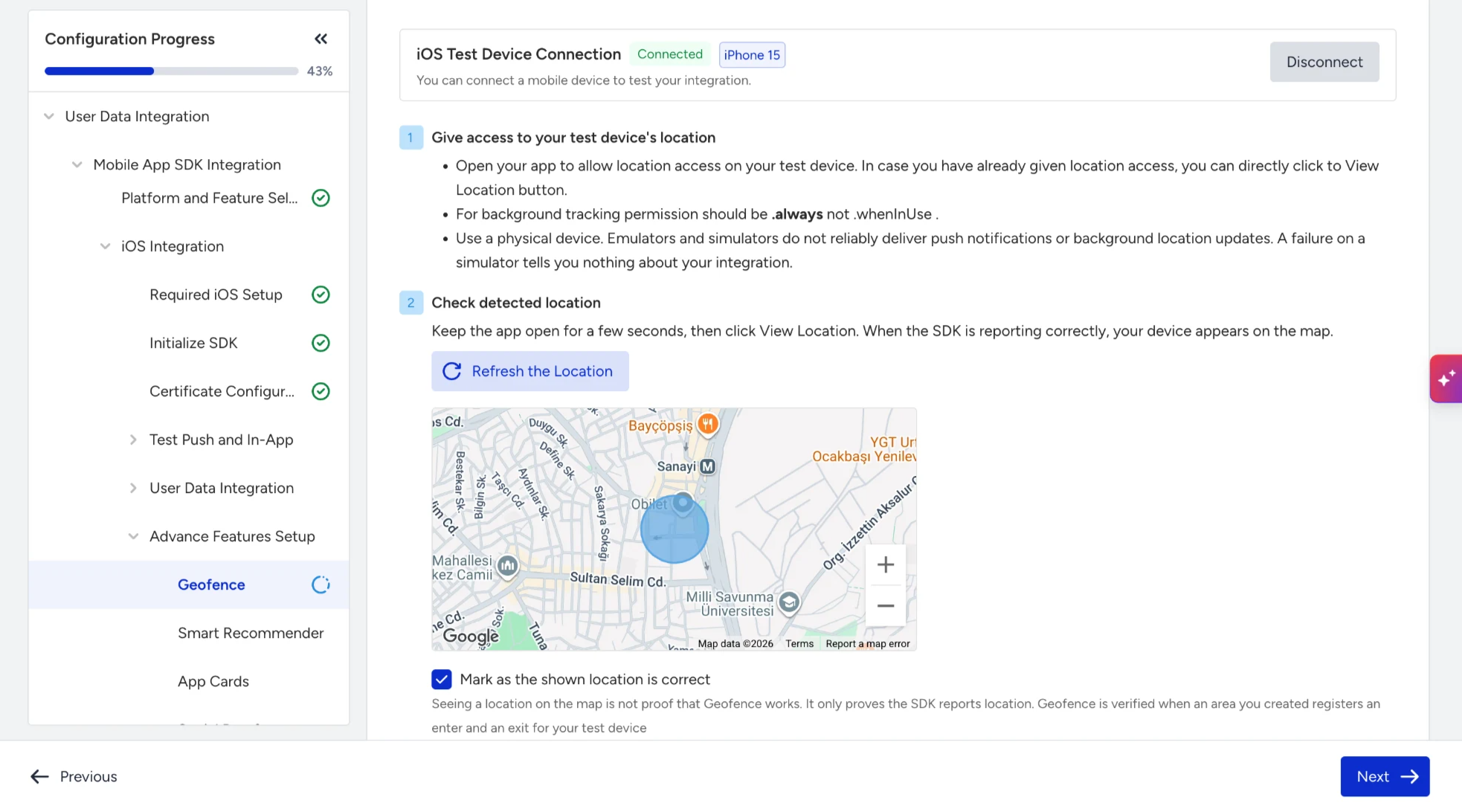Viewport: 1462px width, 812px height.
Task: Expand the nested User Data Integration item
Action: coord(133,488)
